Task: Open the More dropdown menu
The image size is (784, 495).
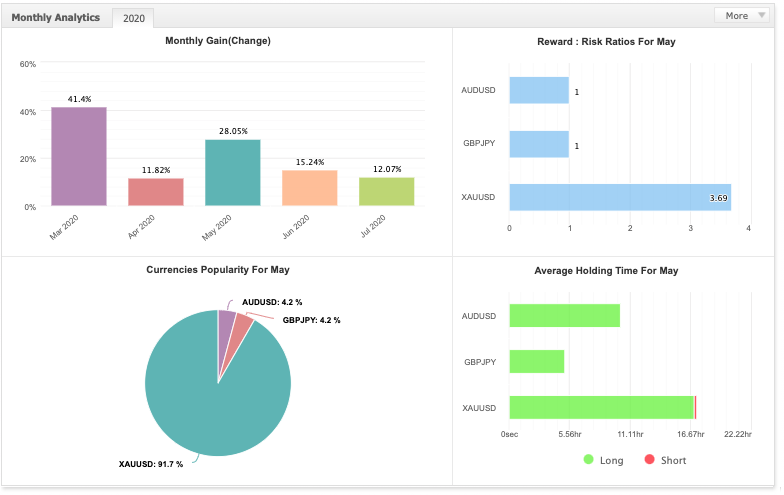Action: click(743, 16)
